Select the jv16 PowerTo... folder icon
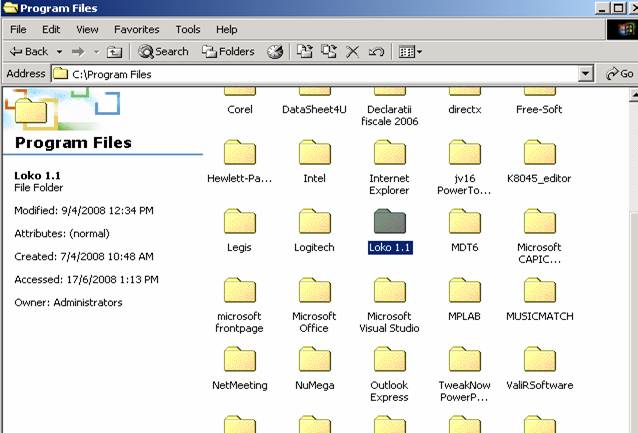The width and height of the screenshot is (638, 433). click(x=465, y=153)
